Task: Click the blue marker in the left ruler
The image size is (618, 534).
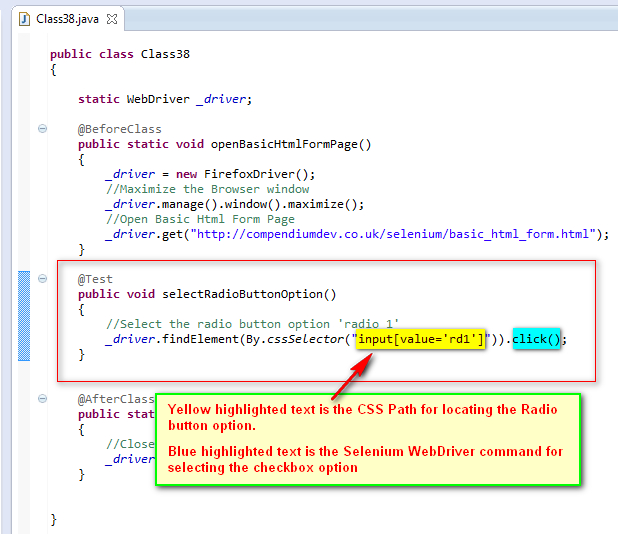Action: tap(24, 316)
